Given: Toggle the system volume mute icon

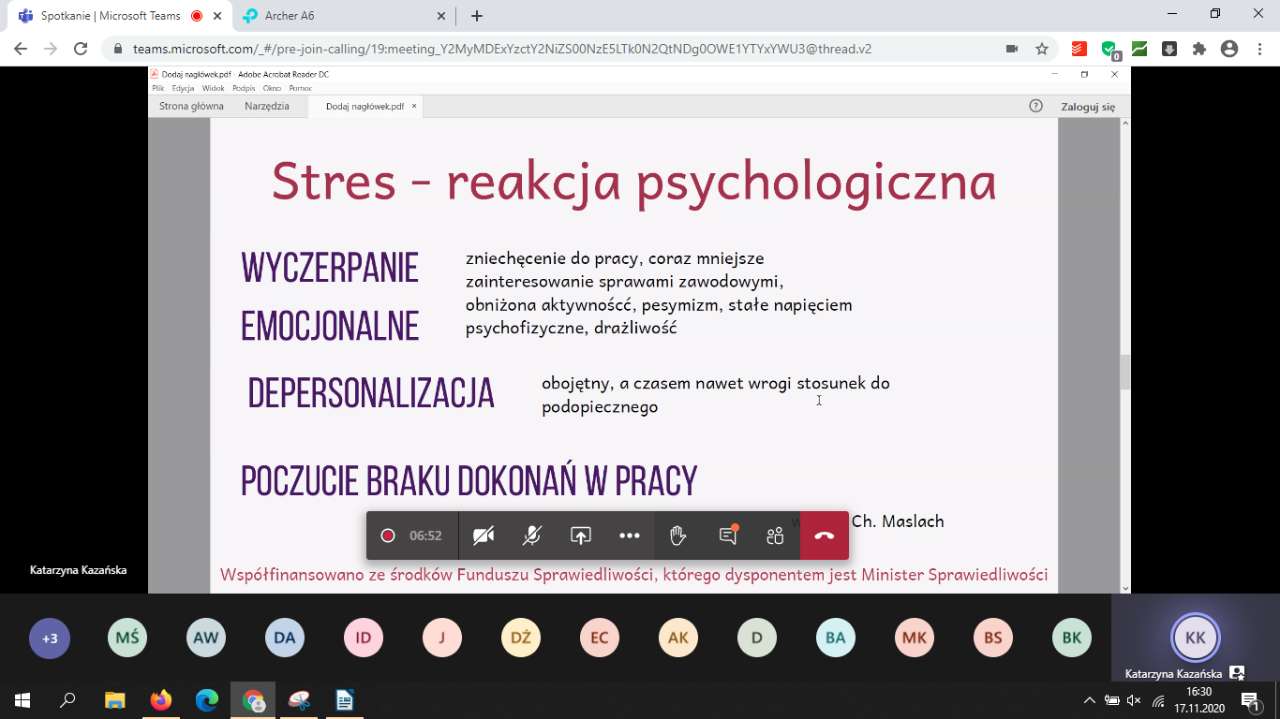Looking at the screenshot, I should click(x=1134, y=700).
